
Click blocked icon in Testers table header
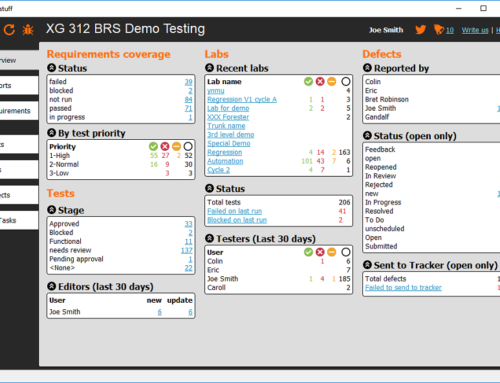(332, 252)
